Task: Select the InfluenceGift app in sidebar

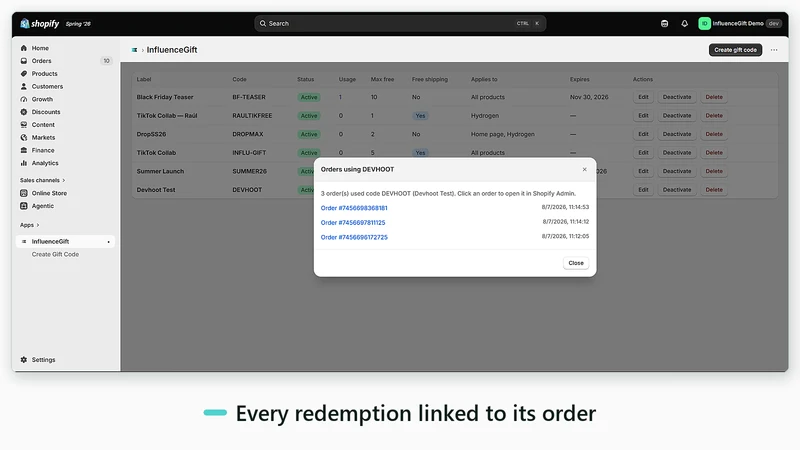Action: (x=65, y=241)
